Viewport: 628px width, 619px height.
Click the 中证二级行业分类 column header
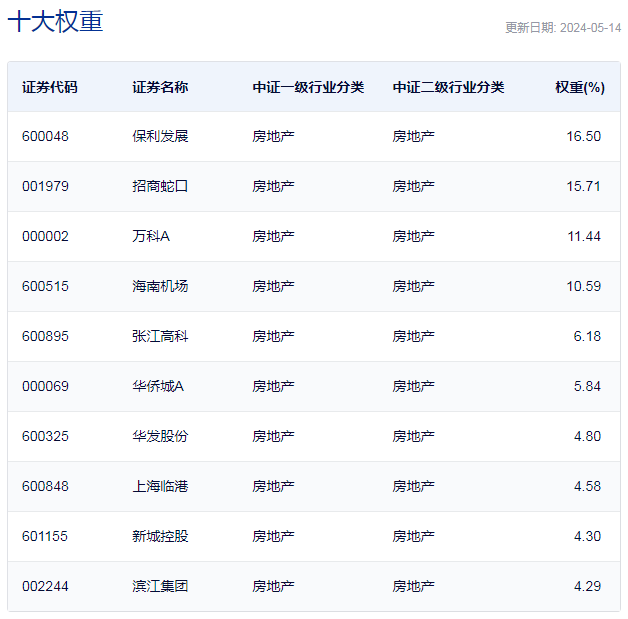click(448, 87)
